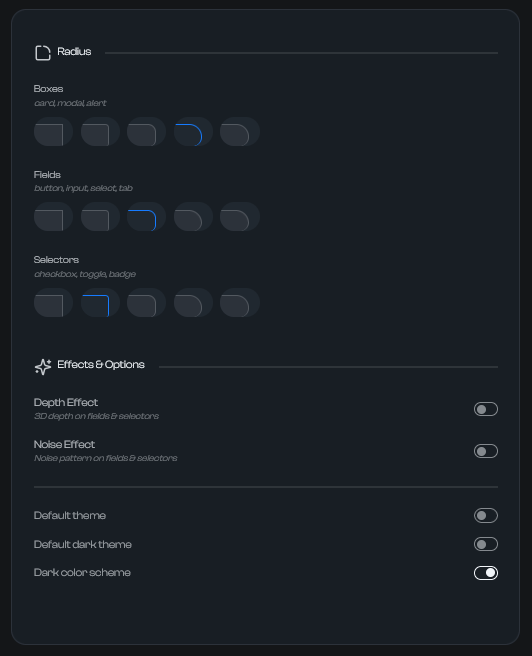The image size is (532, 656).
Task: Pick the blue-highlighted radius option in Boxes
Action: pos(193,131)
